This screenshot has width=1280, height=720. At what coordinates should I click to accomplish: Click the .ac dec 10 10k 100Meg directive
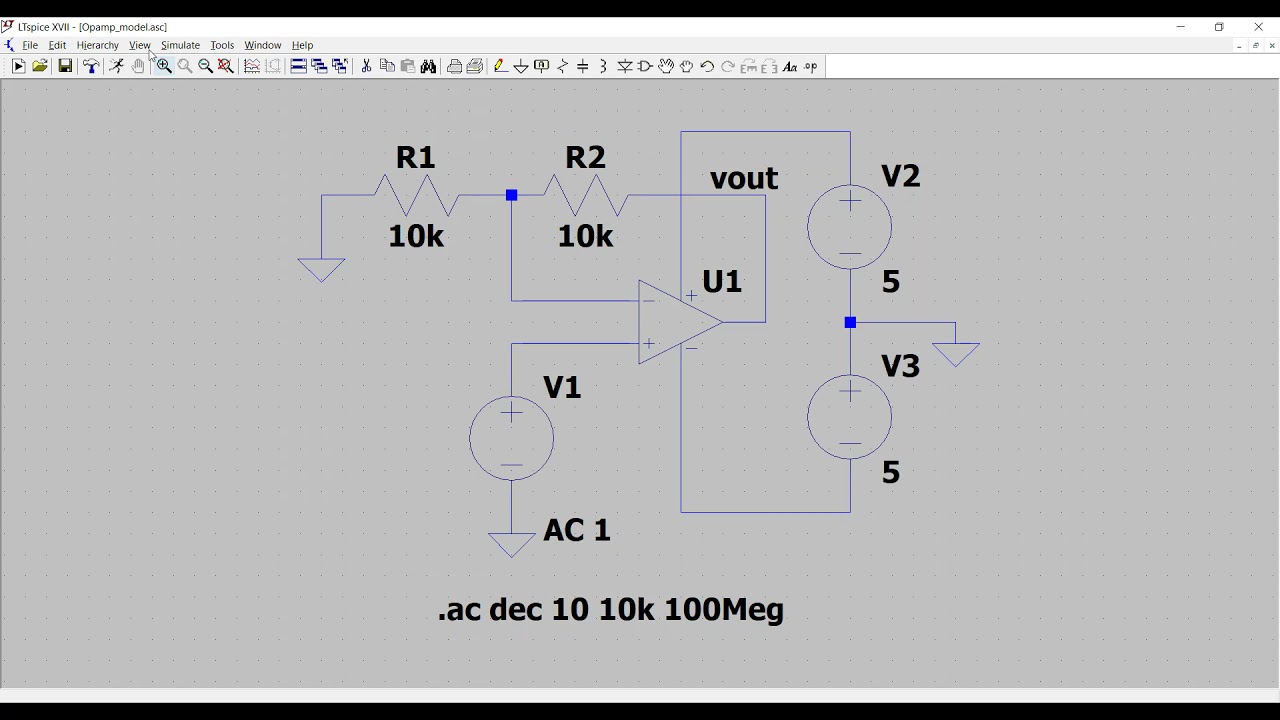pyautogui.click(x=611, y=609)
